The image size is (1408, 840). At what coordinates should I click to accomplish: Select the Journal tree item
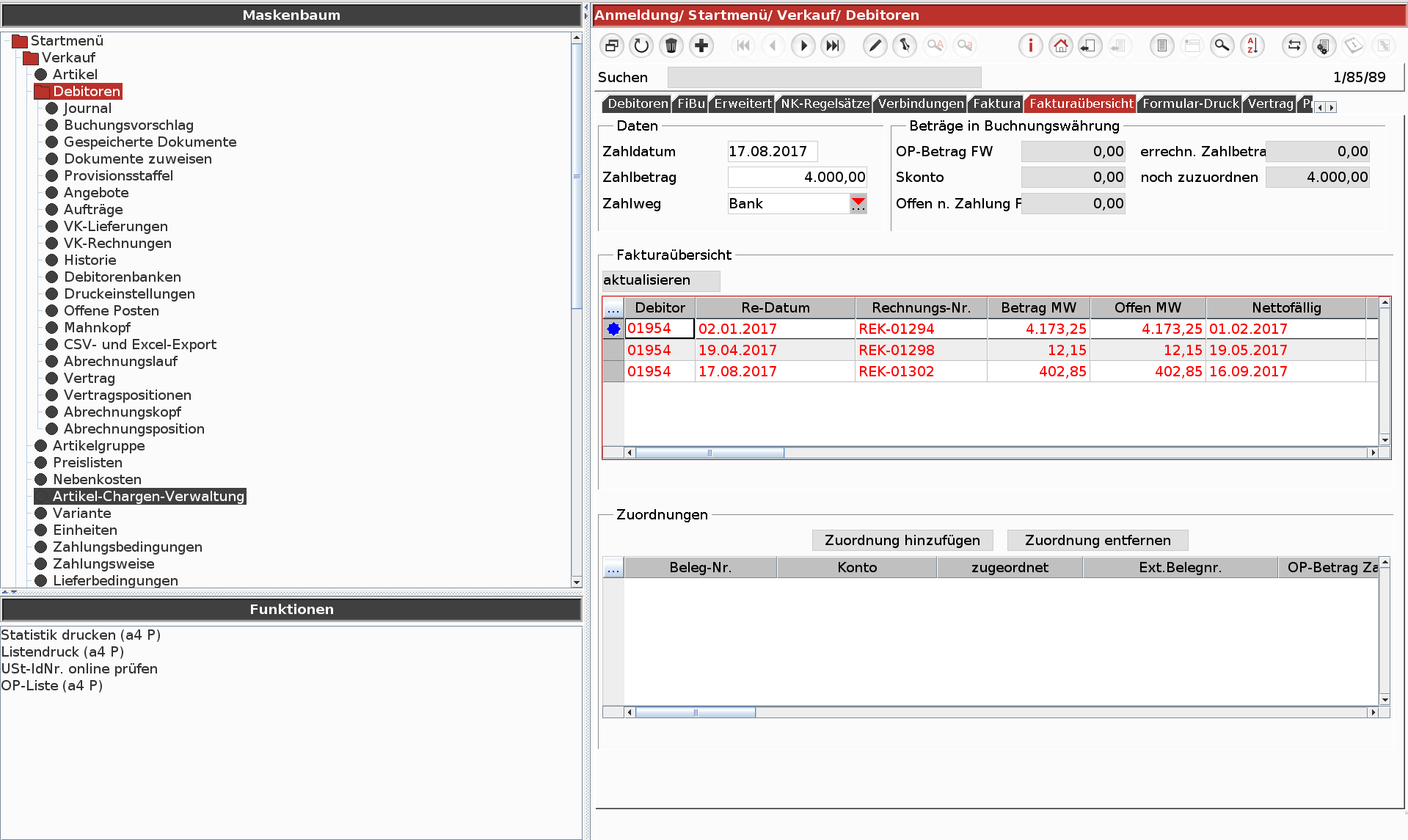[x=87, y=109]
